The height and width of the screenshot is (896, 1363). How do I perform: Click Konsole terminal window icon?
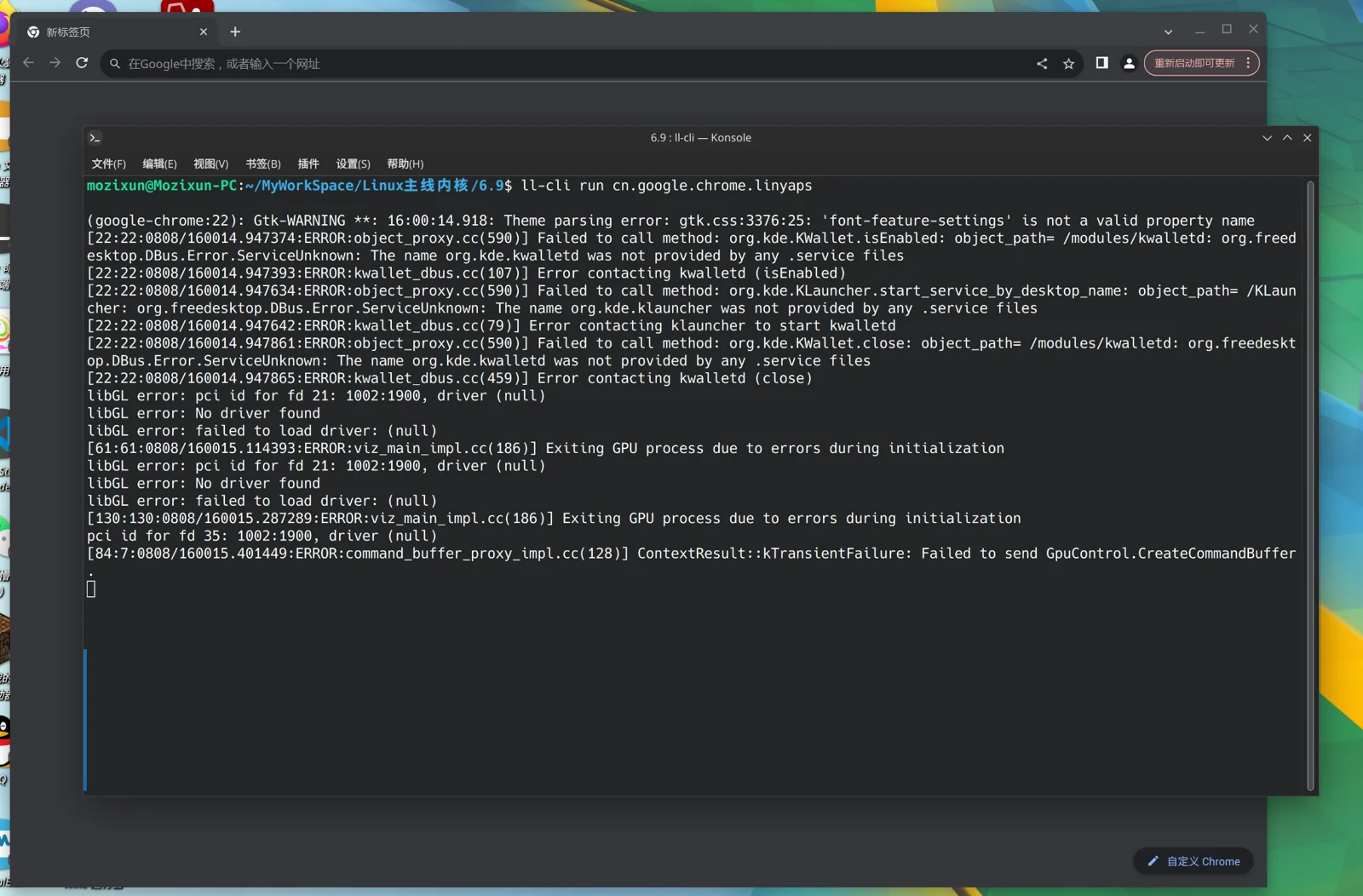pos(95,138)
